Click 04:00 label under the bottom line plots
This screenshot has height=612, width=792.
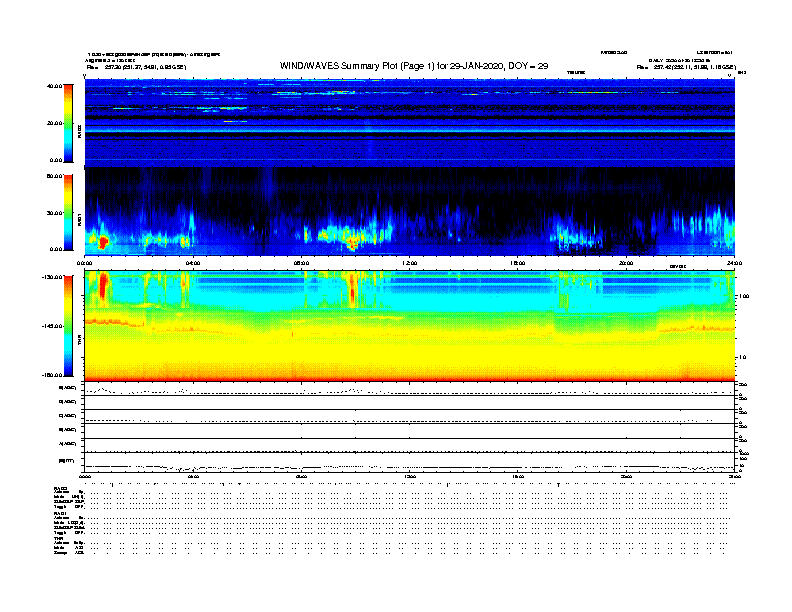[x=193, y=476]
